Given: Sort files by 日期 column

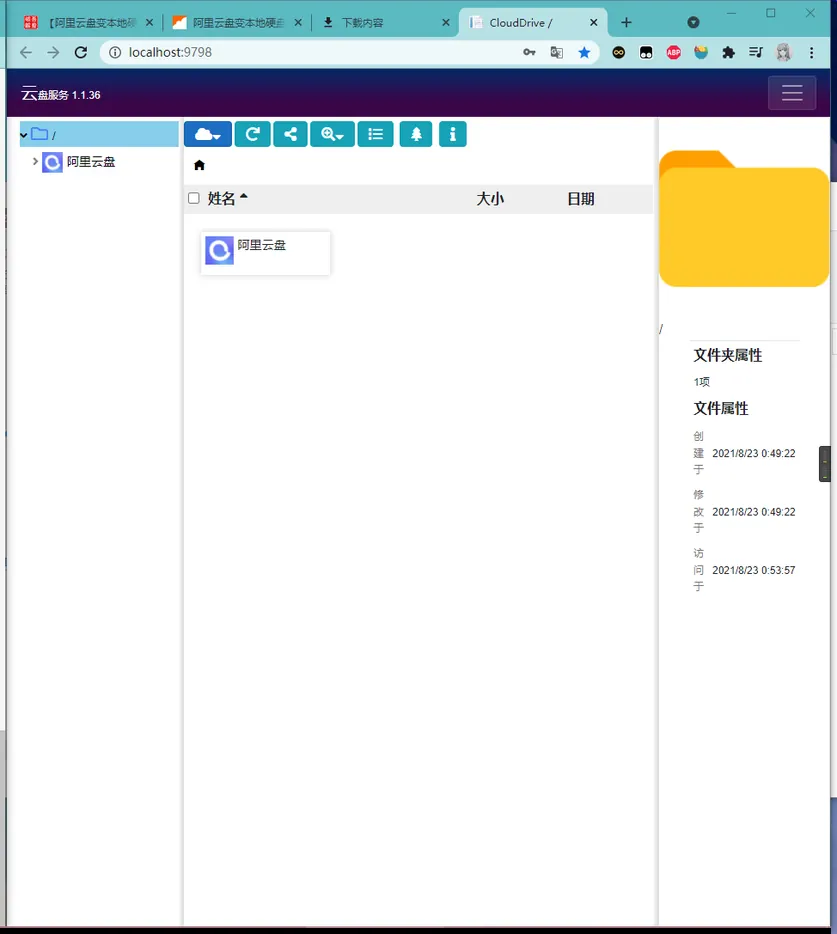Looking at the screenshot, I should pyautogui.click(x=581, y=198).
